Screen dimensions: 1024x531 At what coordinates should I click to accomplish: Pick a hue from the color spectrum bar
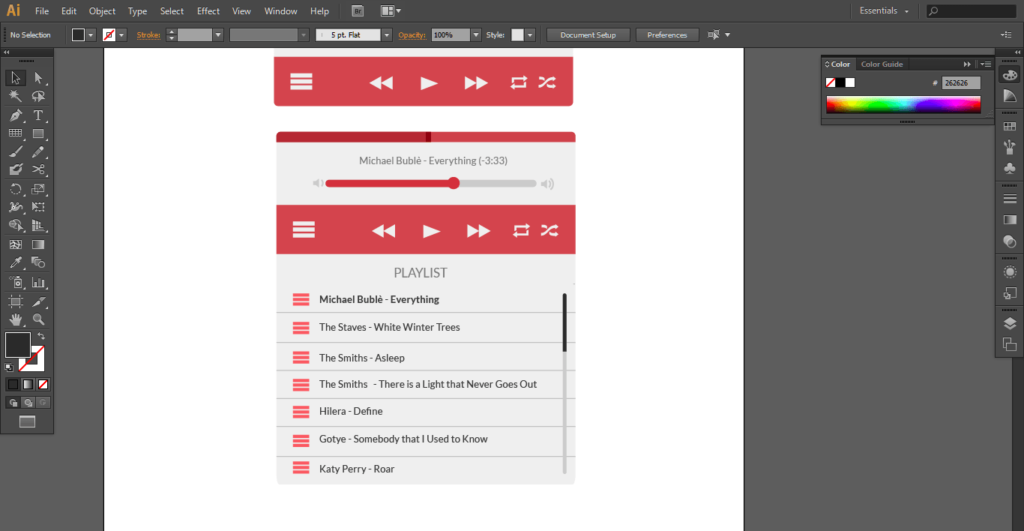click(x=903, y=105)
